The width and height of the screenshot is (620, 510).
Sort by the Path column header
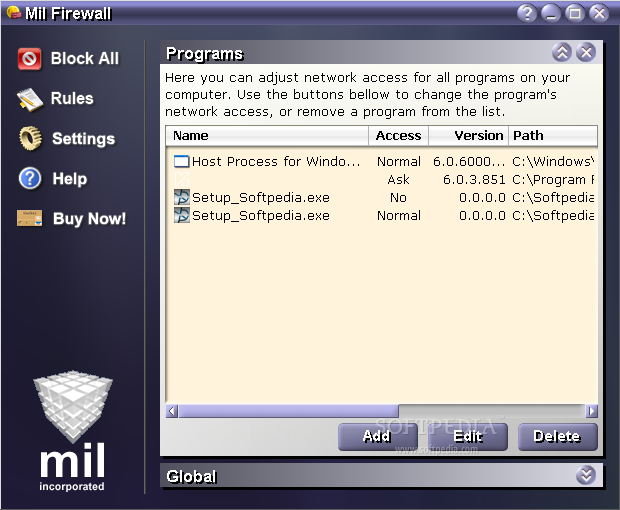point(553,136)
